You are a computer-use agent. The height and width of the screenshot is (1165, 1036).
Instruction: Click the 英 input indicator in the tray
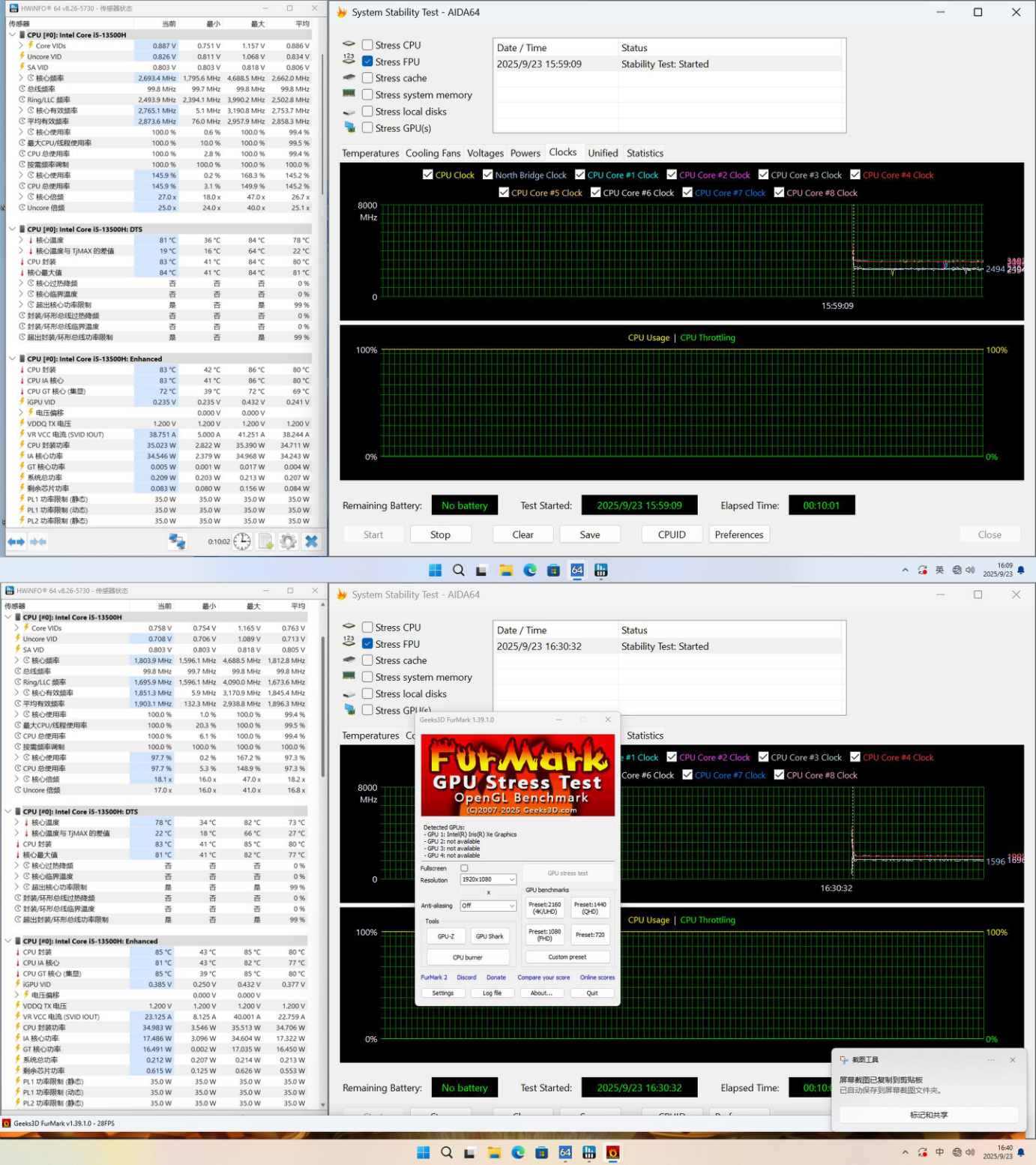939,571
